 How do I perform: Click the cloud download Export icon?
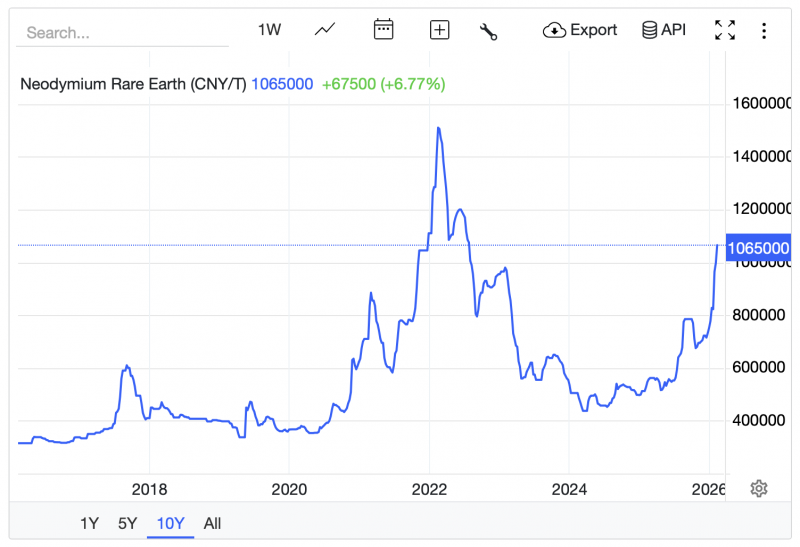[554, 30]
